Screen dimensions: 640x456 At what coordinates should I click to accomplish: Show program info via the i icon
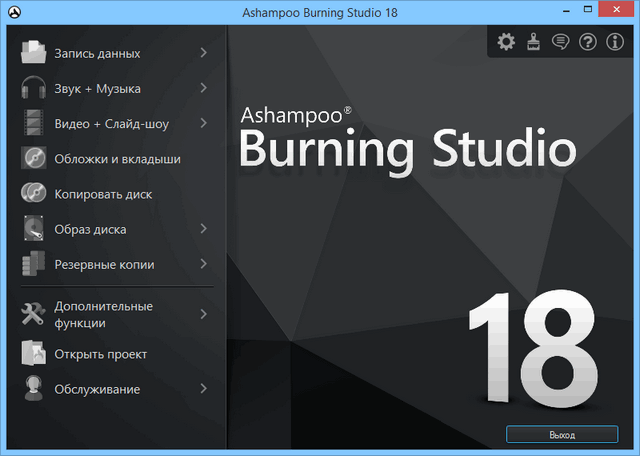(x=615, y=41)
